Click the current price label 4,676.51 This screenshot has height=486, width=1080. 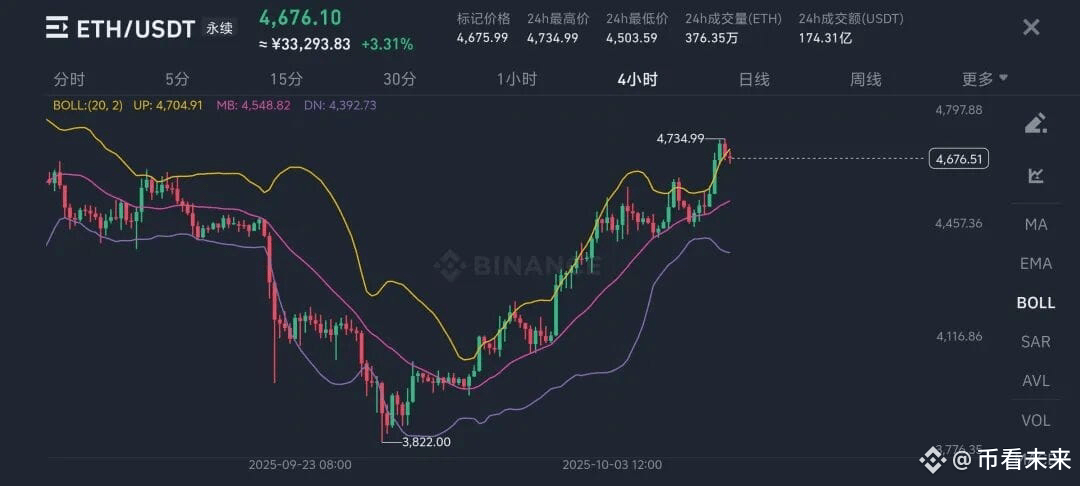coord(958,158)
